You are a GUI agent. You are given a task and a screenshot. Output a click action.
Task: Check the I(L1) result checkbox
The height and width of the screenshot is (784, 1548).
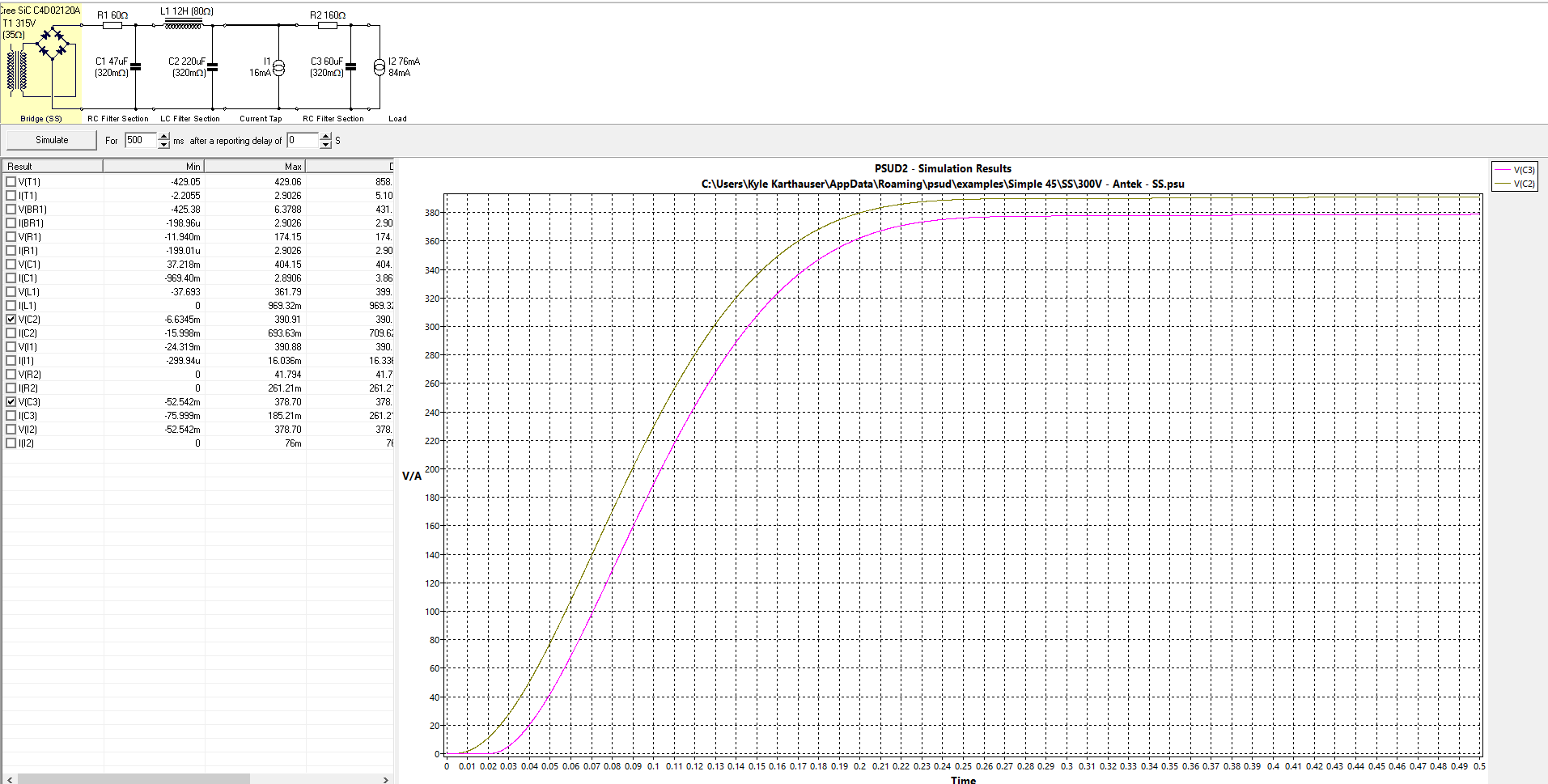click(x=11, y=306)
